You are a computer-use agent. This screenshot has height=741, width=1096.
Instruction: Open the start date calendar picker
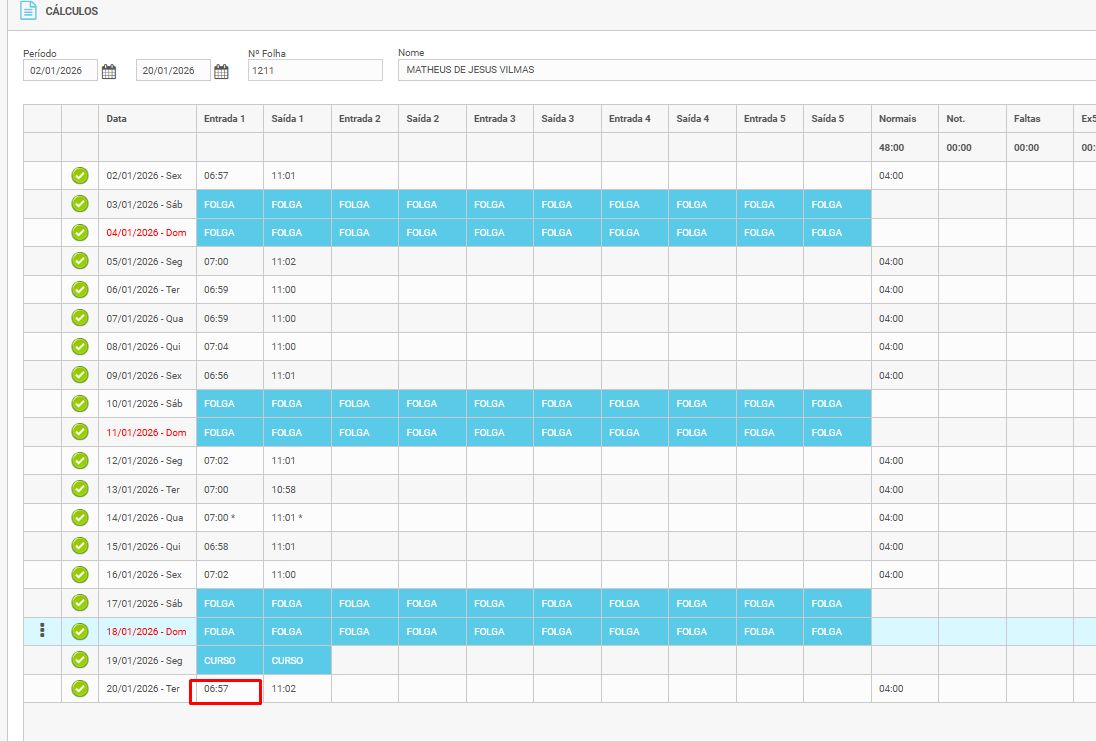(109, 71)
